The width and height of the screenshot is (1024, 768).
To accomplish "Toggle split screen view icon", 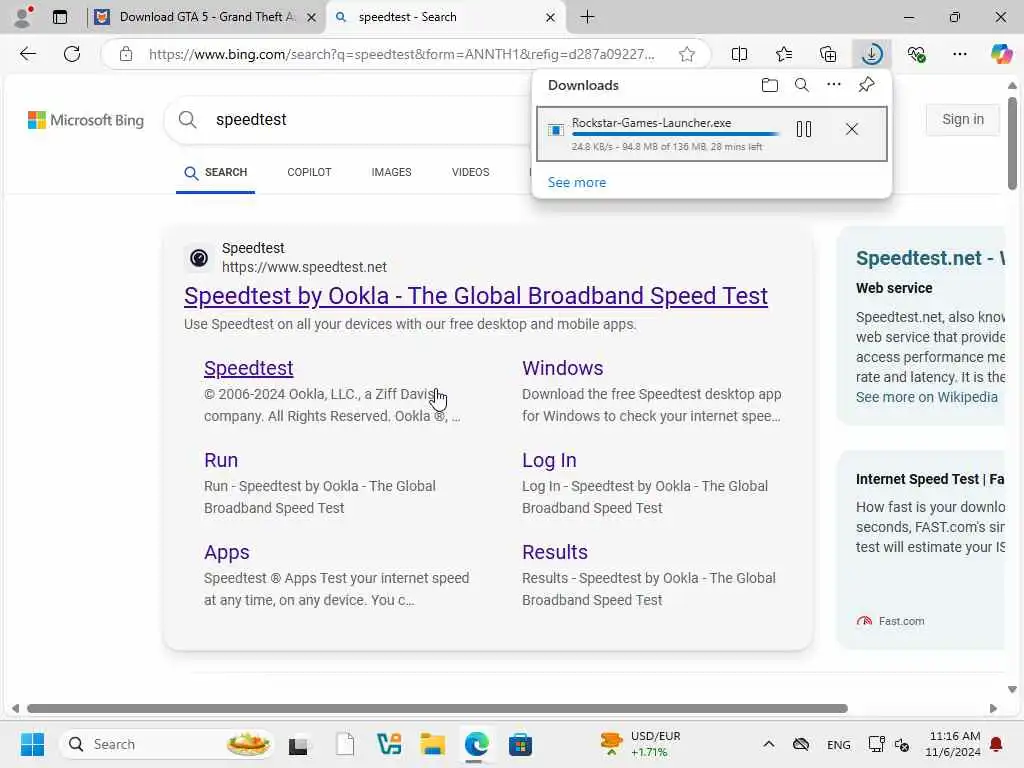I will [739, 54].
